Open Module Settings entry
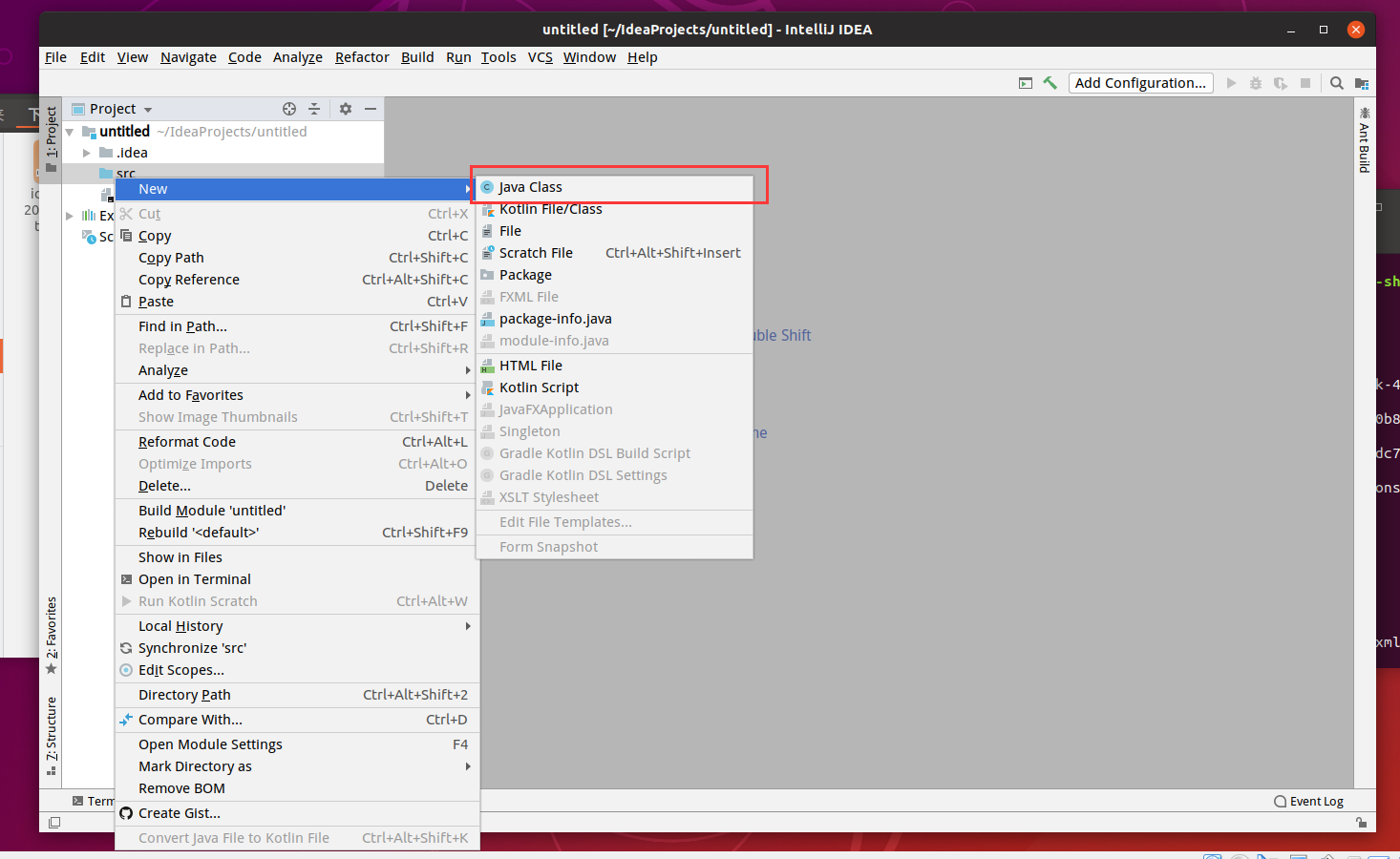The image size is (1400, 859). tap(296, 744)
